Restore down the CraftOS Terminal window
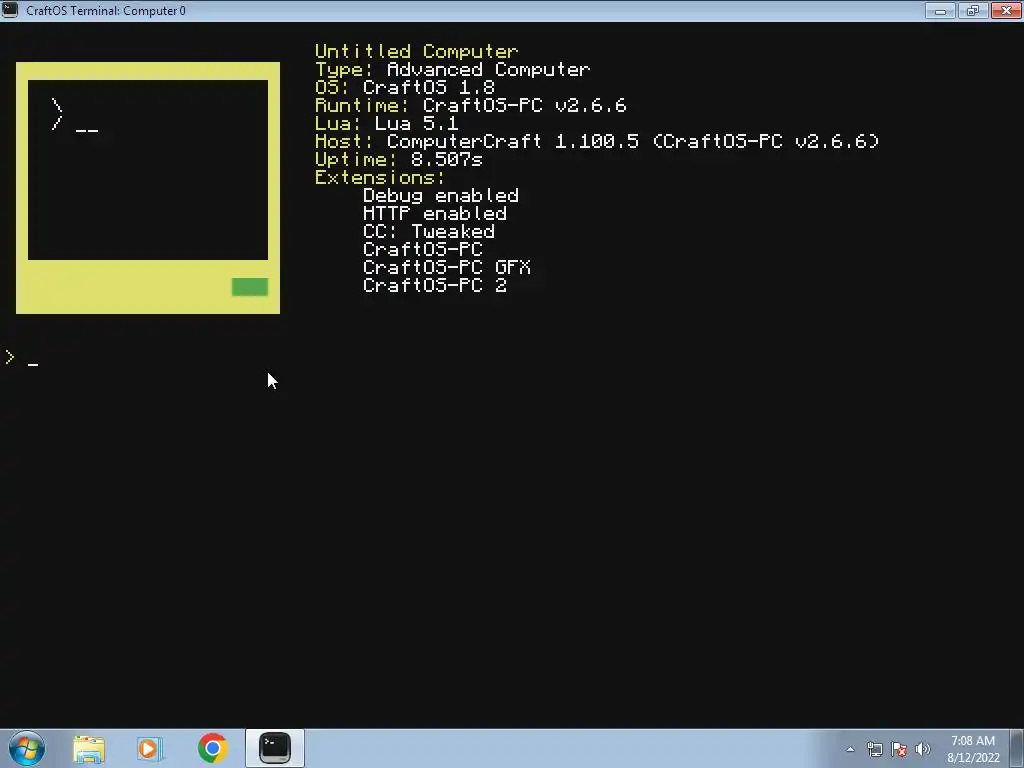This screenshot has width=1024, height=768. (973, 10)
